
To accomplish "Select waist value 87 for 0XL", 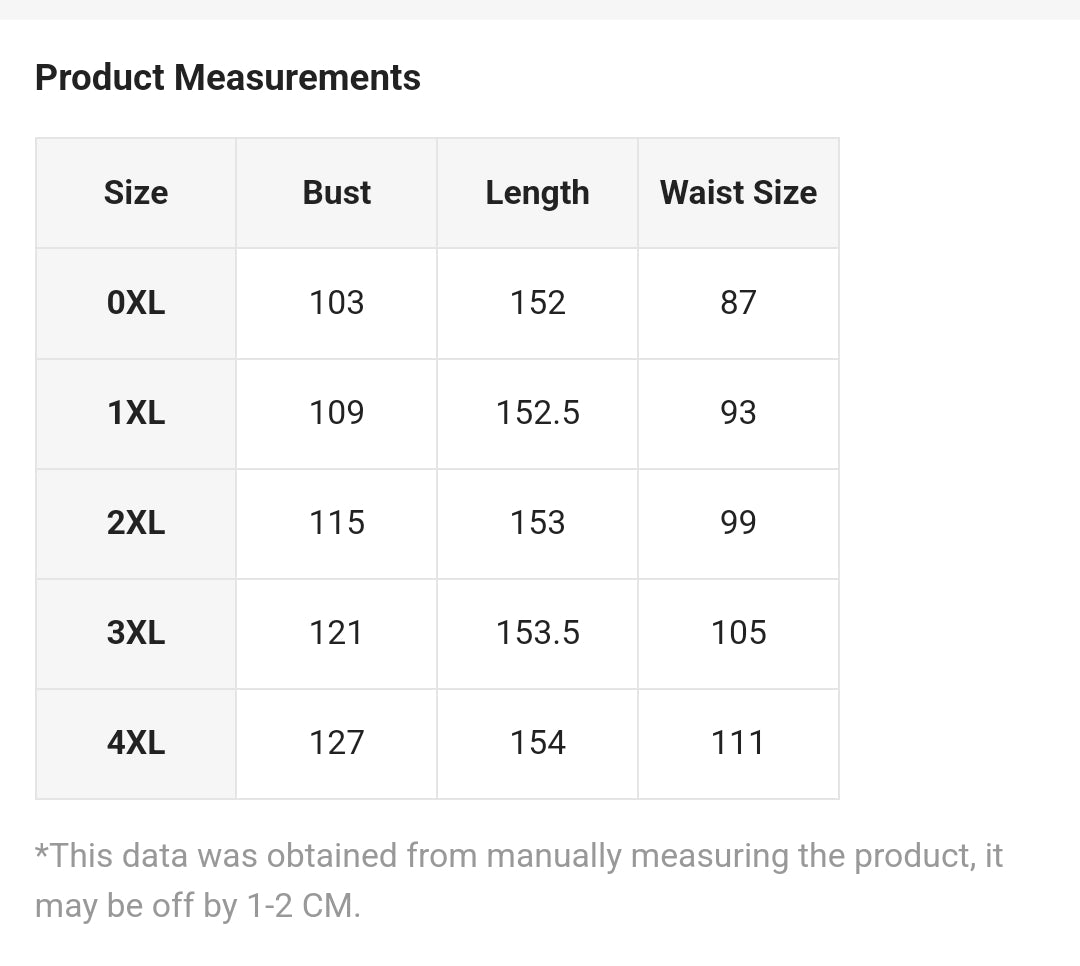I will 738,303.
